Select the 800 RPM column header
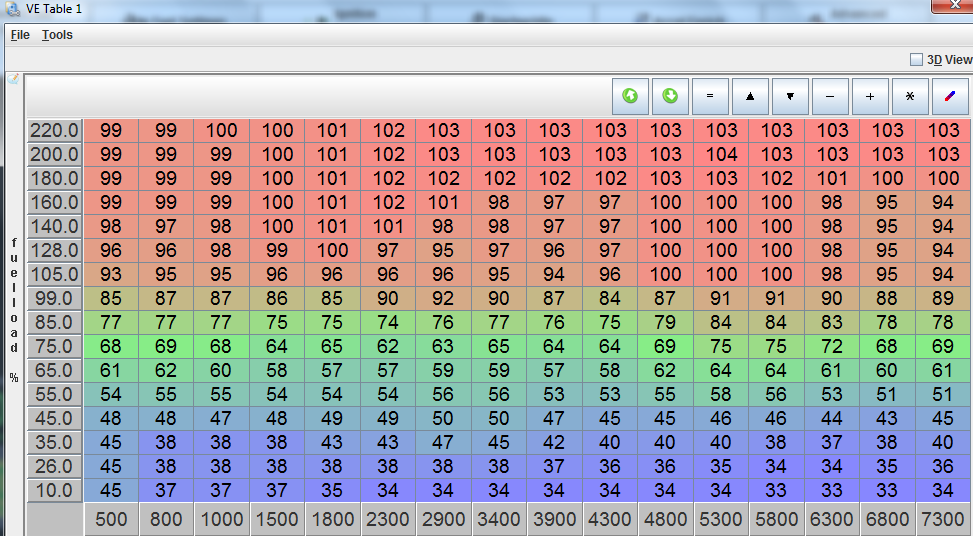 pos(166,519)
